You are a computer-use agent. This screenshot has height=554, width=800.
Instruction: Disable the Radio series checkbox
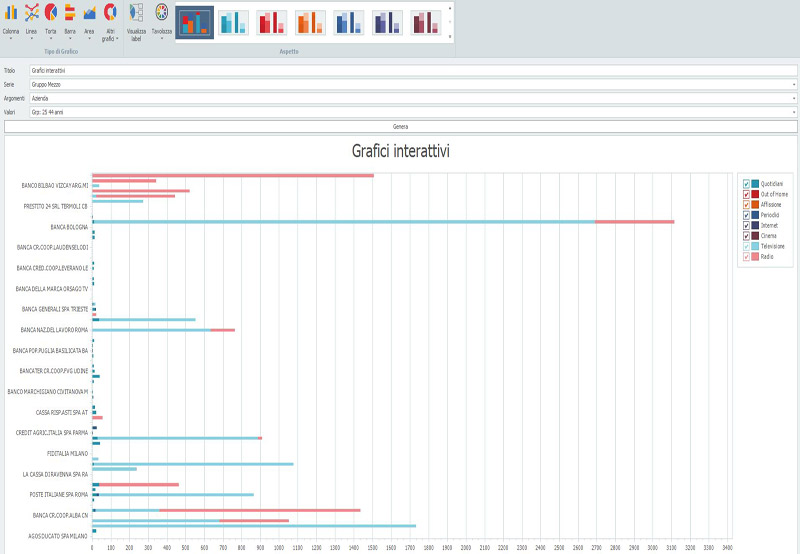click(x=746, y=257)
